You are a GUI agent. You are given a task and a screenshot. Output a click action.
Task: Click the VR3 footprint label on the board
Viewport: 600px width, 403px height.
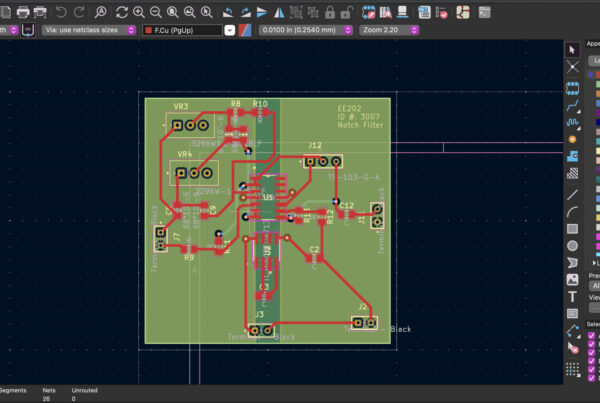click(x=181, y=106)
